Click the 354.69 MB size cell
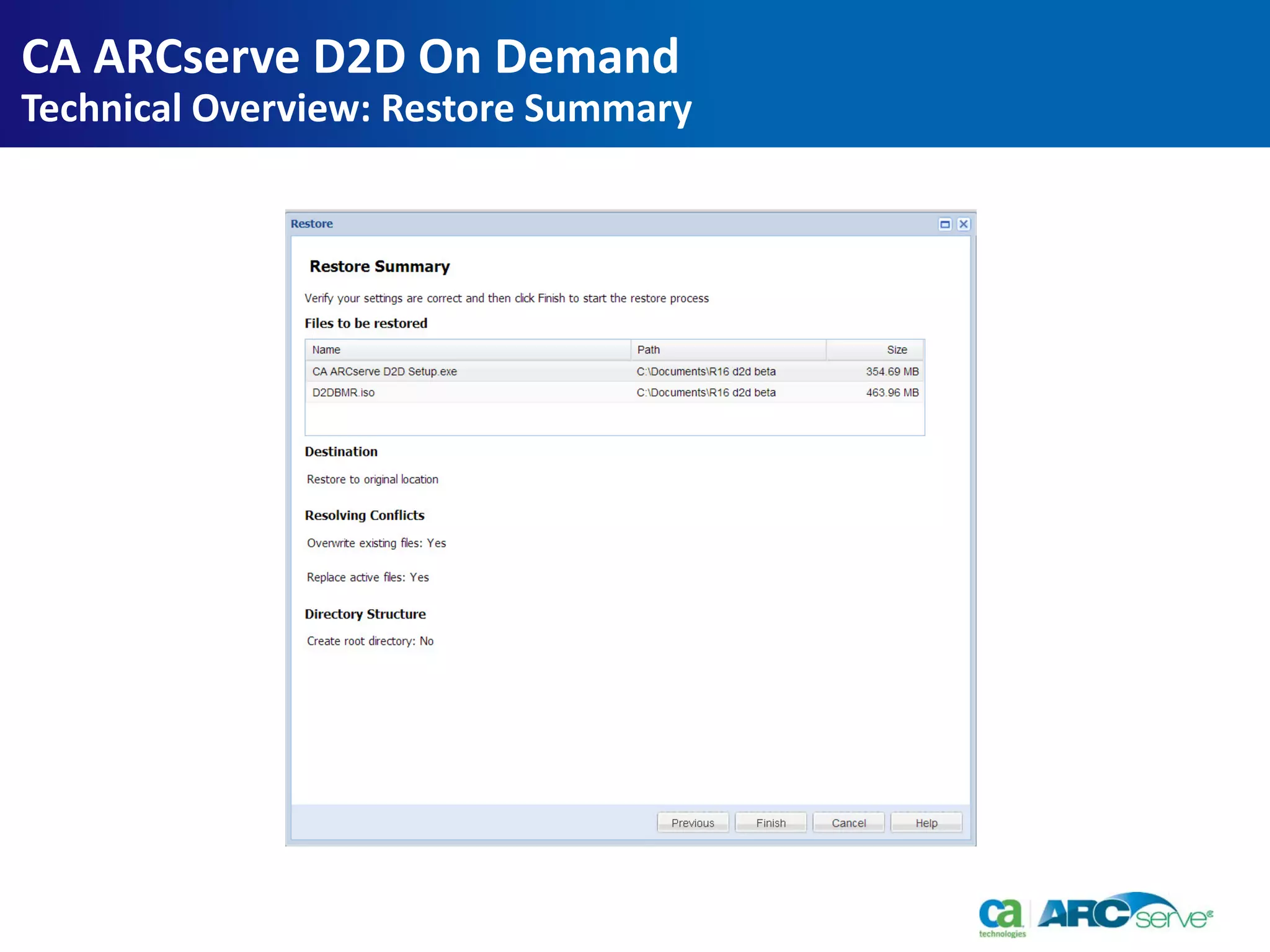The image size is (1270, 952). [892, 371]
